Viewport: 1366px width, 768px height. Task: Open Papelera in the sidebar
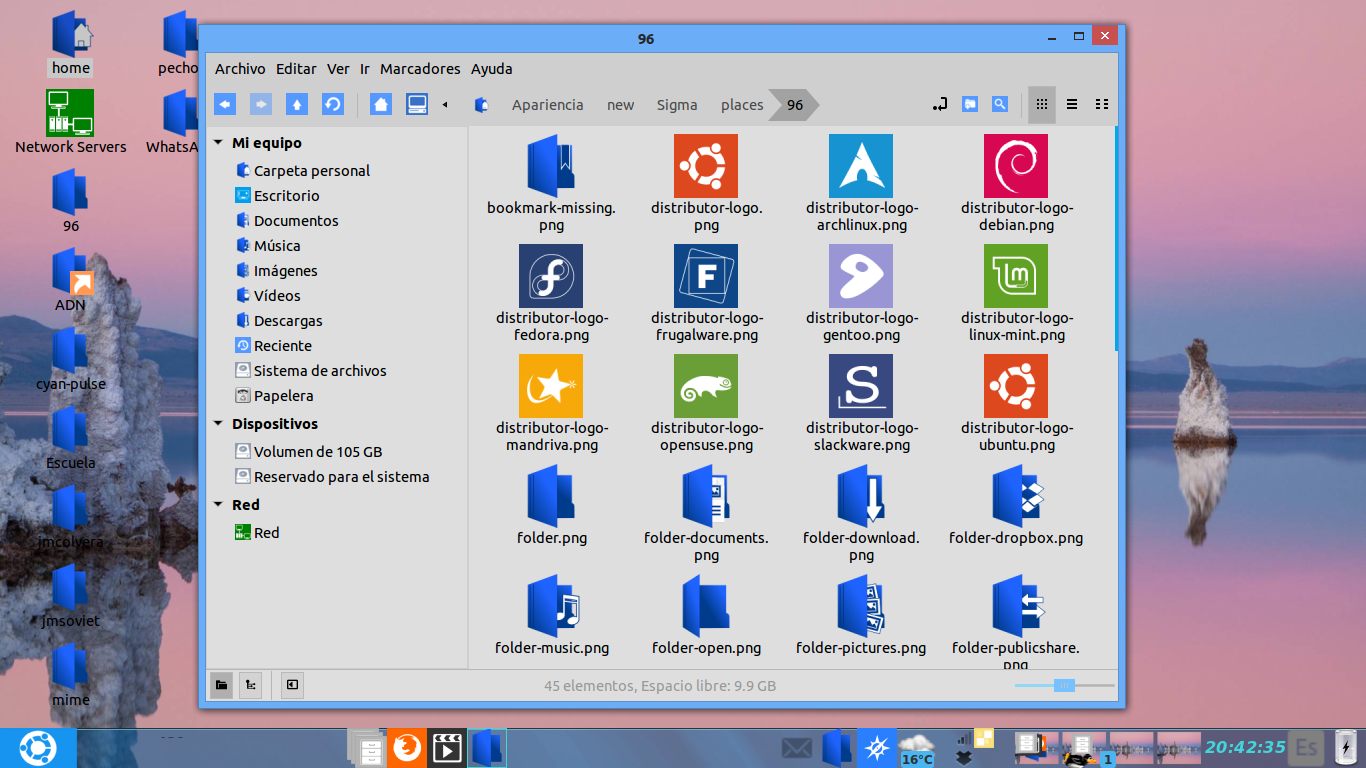283,396
